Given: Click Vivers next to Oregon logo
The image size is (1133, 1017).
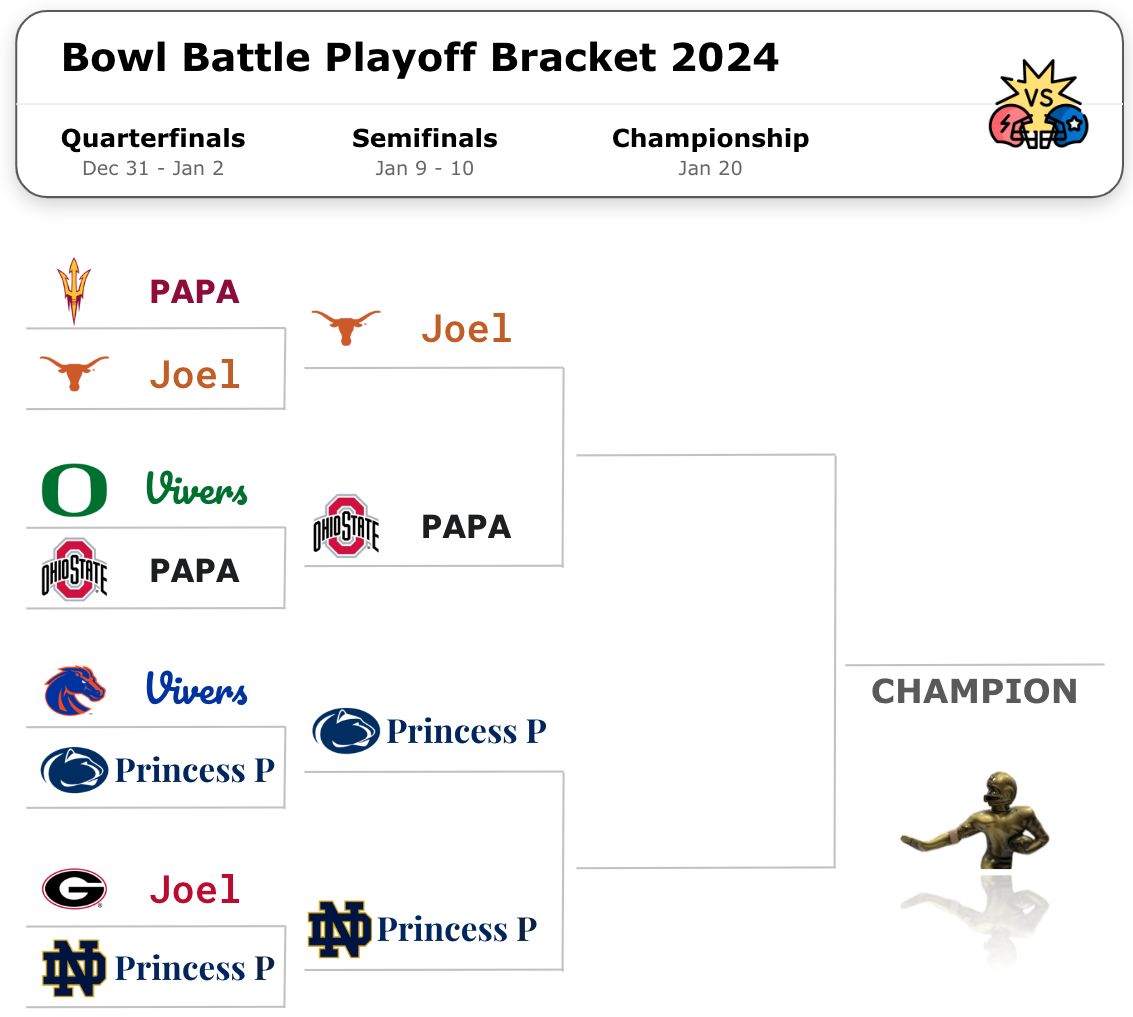Looking at the screenshot, I should click(197, 490).
